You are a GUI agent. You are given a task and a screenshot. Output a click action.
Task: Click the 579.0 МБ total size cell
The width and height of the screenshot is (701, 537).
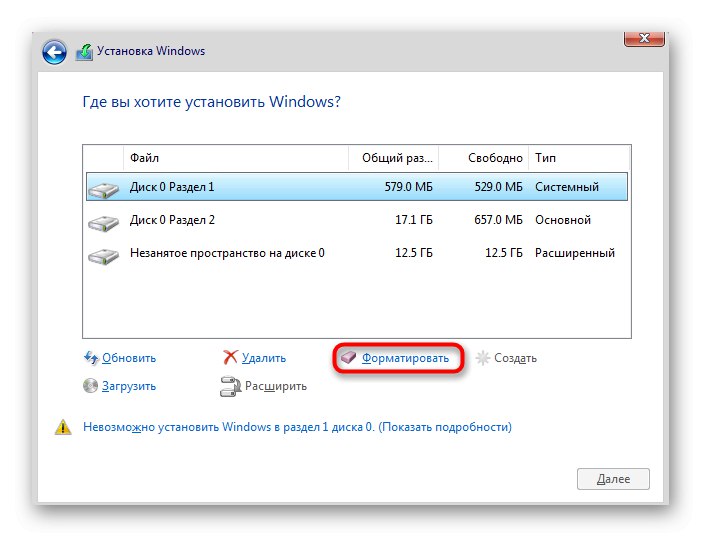click(409, 186)
